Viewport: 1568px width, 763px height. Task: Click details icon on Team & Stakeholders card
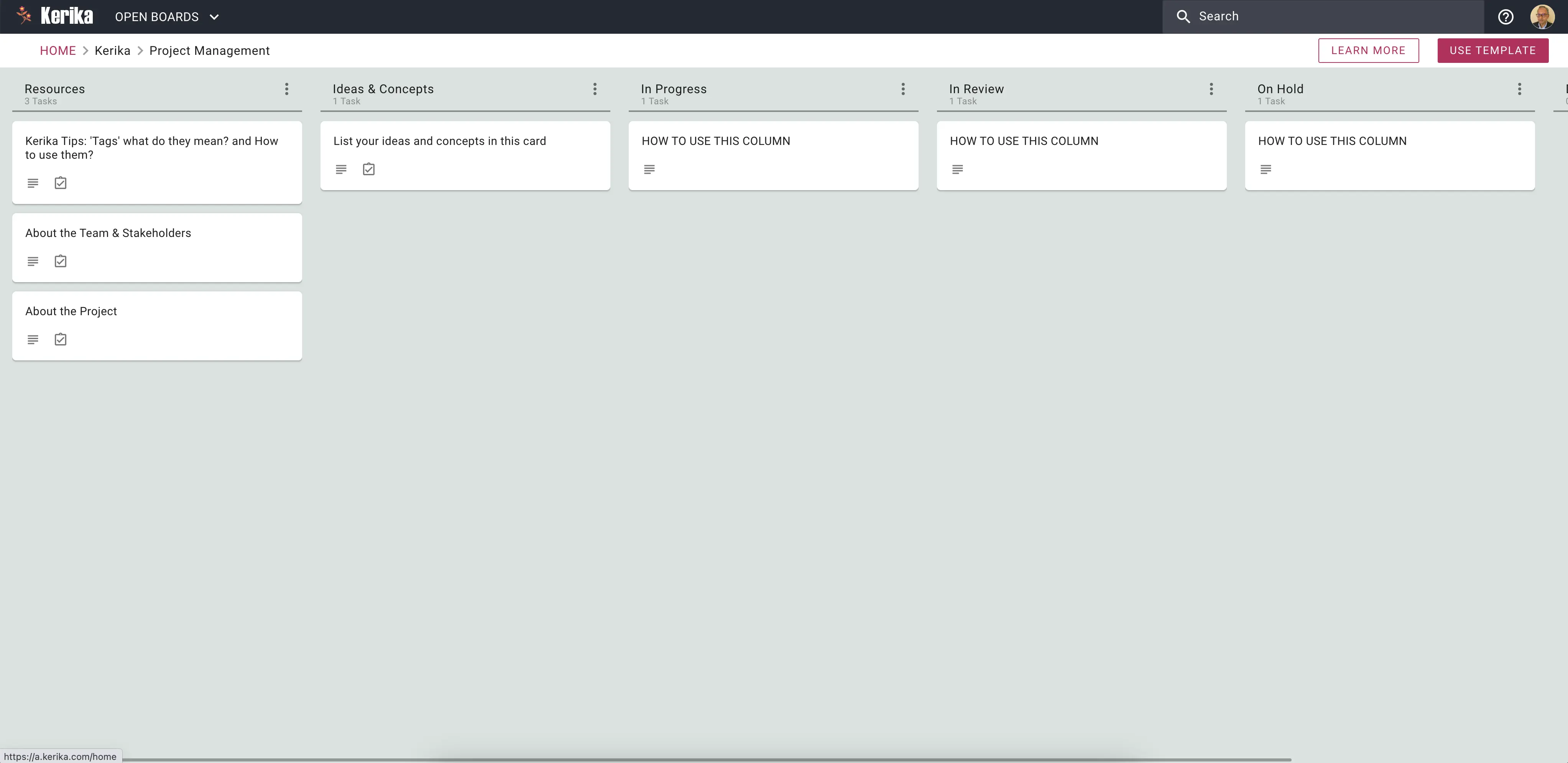pos(33,261)
